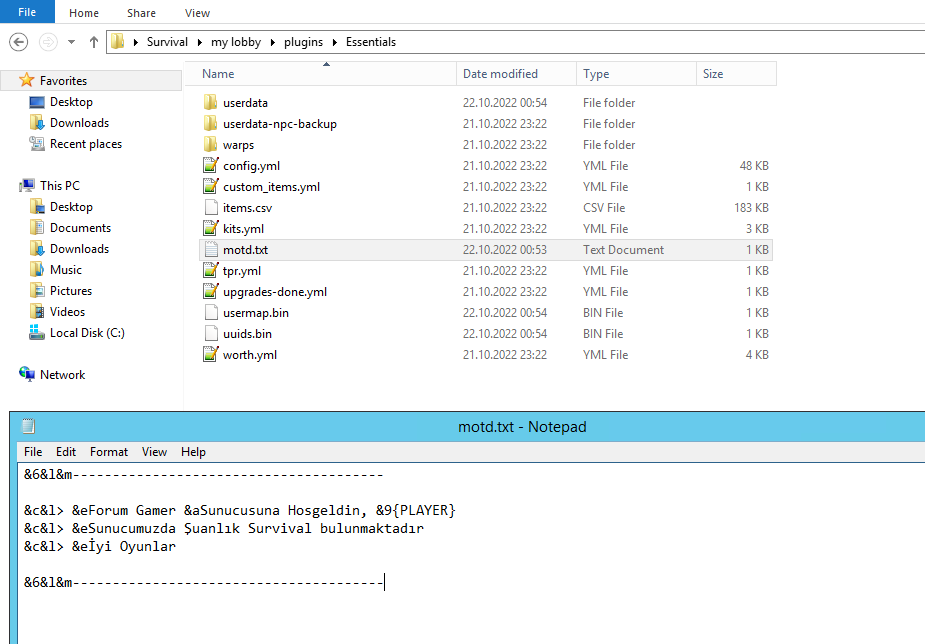
Task: Open Desktop under This PC
Action: click(x=71, y=207)
